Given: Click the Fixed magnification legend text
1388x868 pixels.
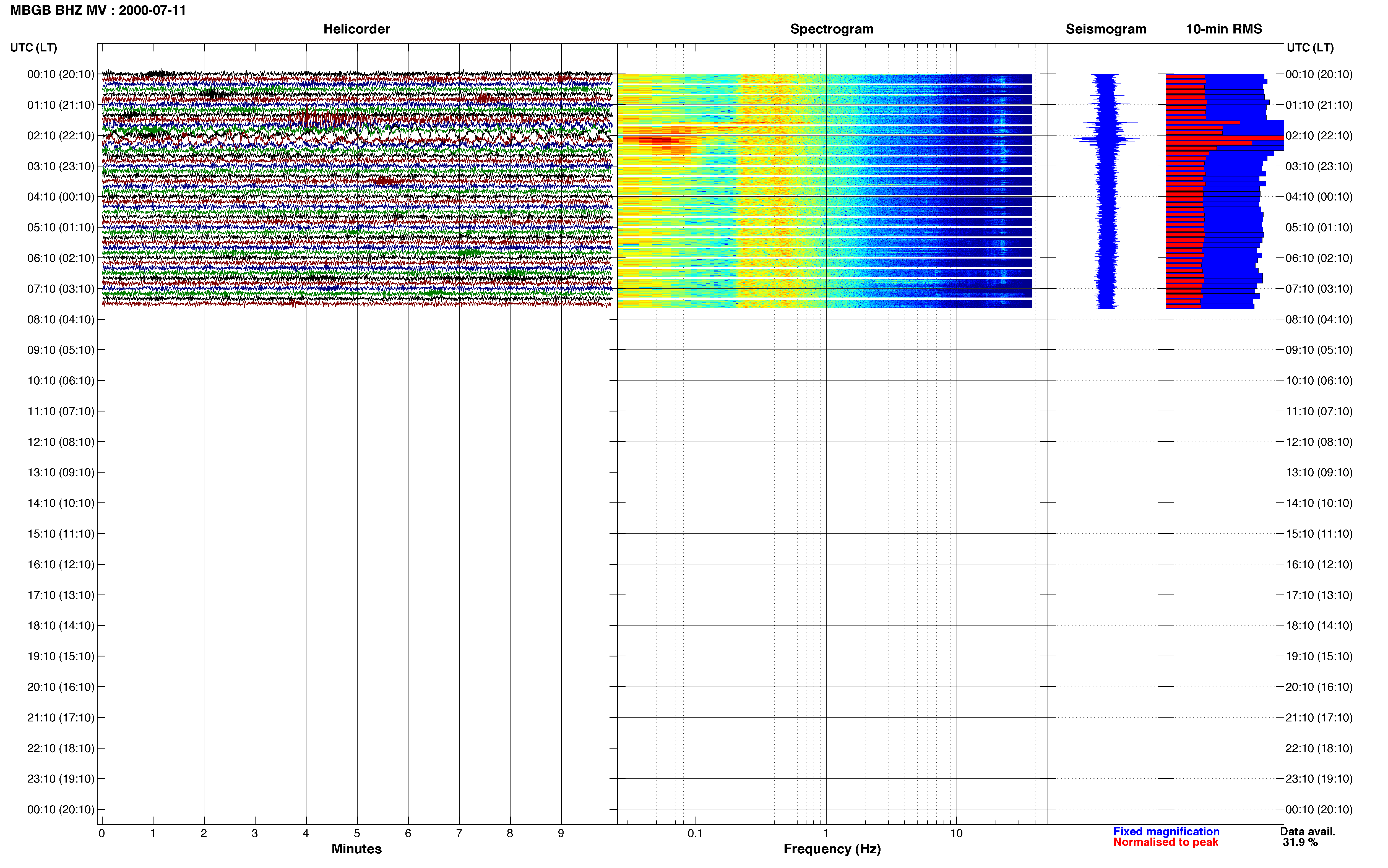Looking at the screenshot, I should pyautogui.click(x=1166, y=831).
